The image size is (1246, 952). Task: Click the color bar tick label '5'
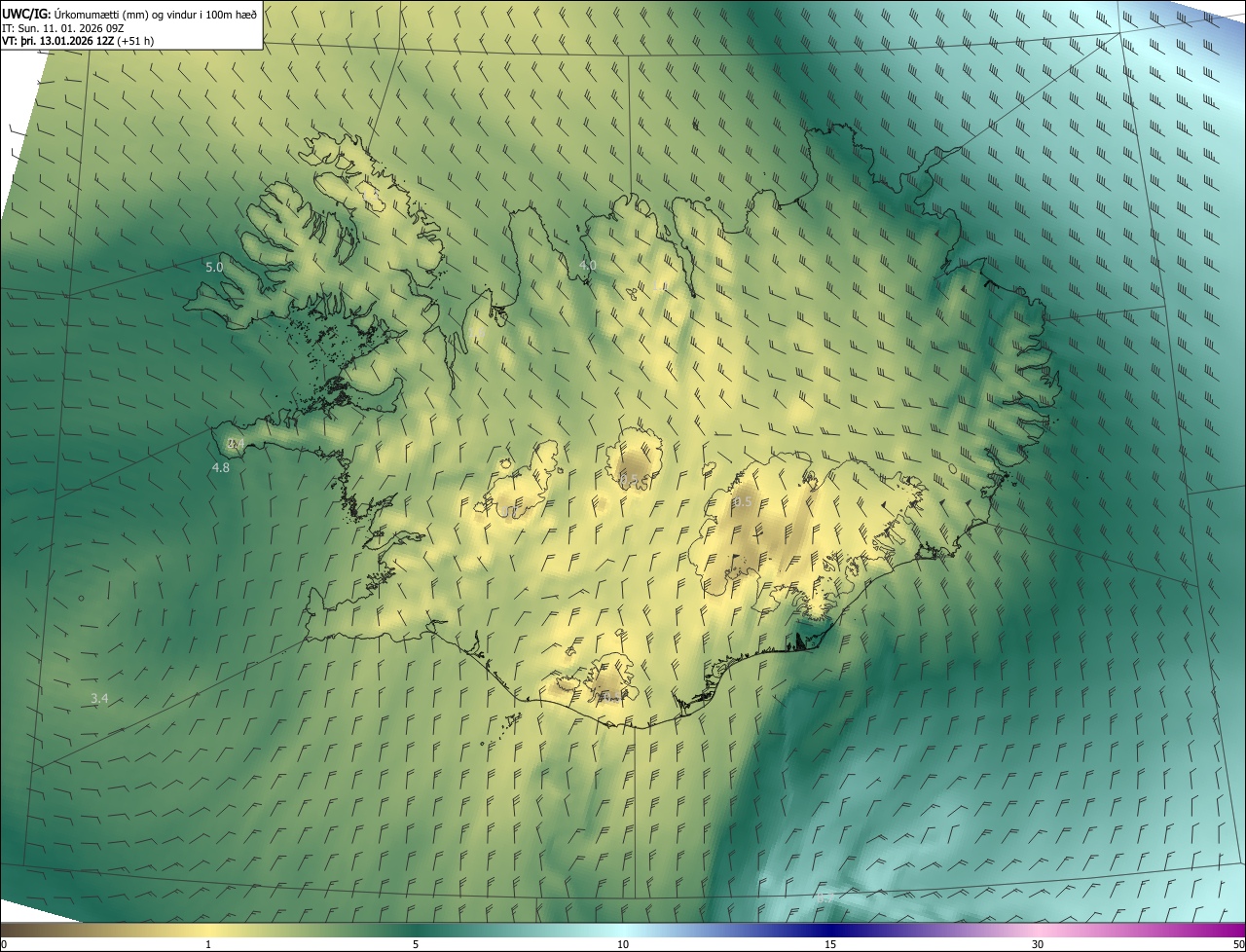coord(416,944)
